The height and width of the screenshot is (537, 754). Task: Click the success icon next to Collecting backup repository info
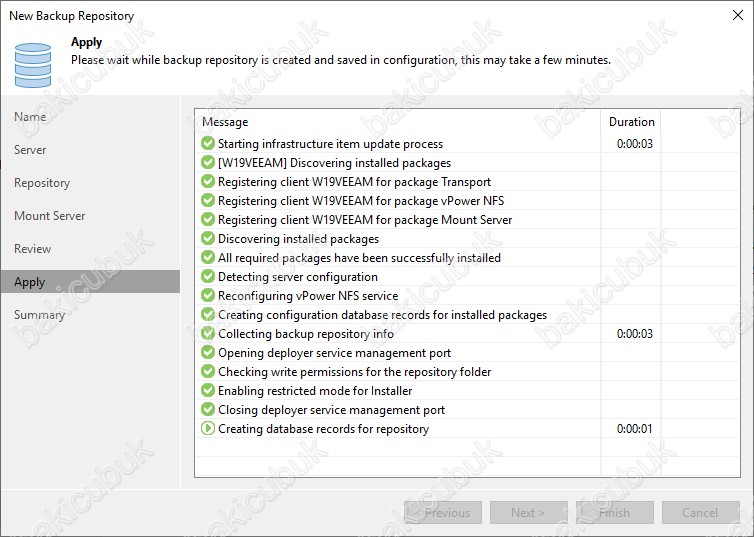click(208, 333)
